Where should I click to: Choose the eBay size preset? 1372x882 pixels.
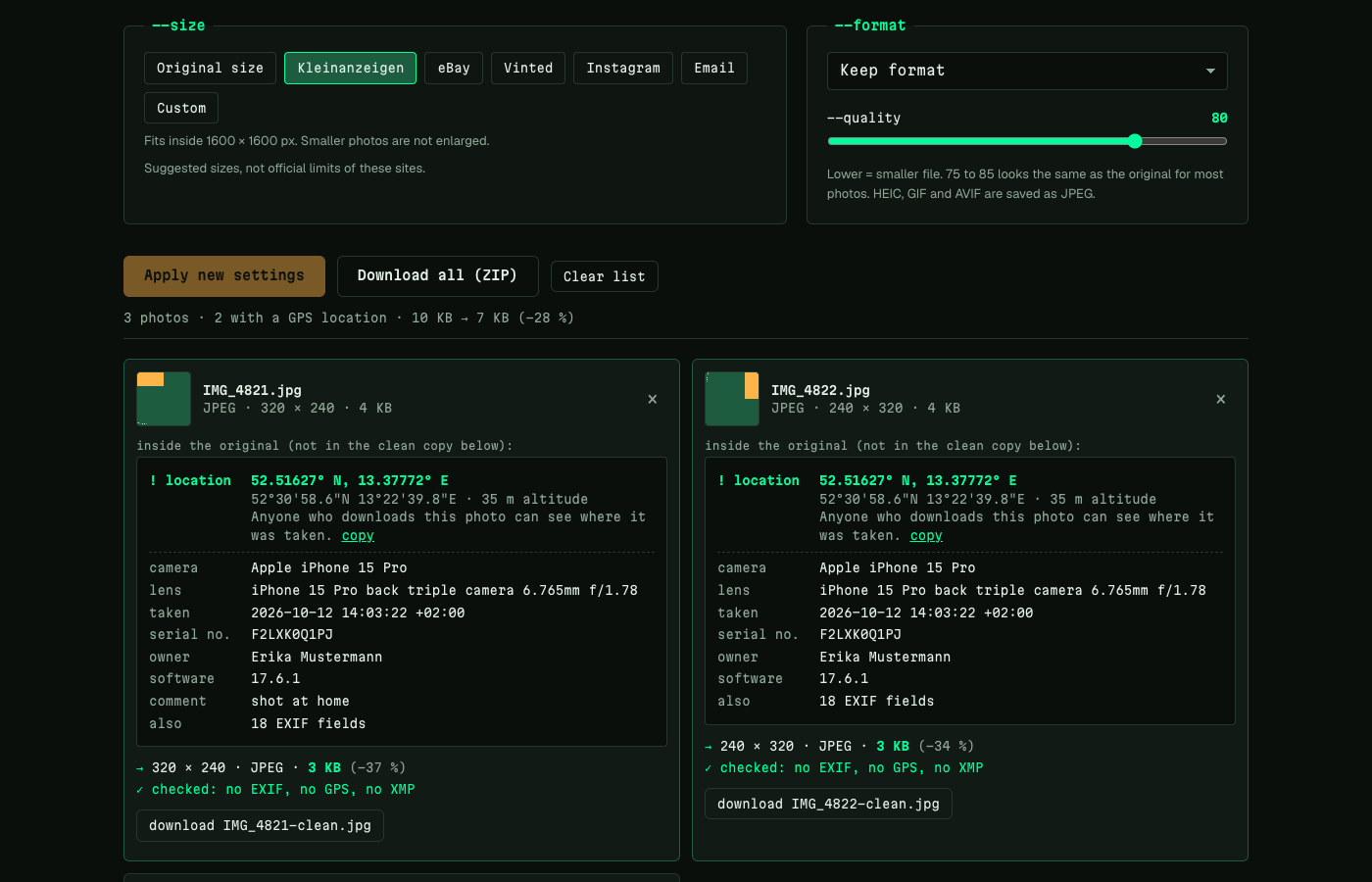[x=454, y=68]
